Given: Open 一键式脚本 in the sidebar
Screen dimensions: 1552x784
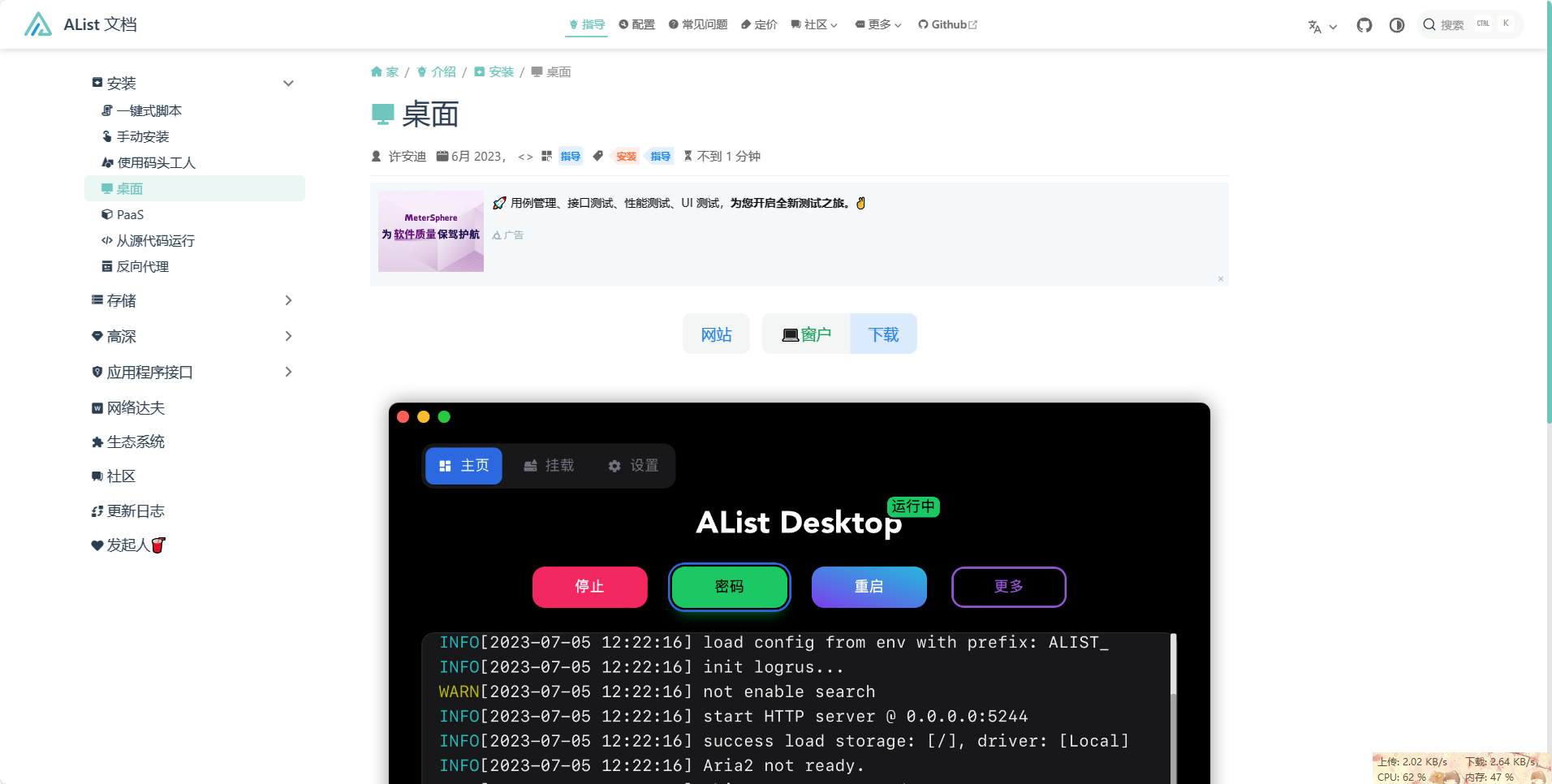Looking at the screenshot, I should (x=141, y=110).
